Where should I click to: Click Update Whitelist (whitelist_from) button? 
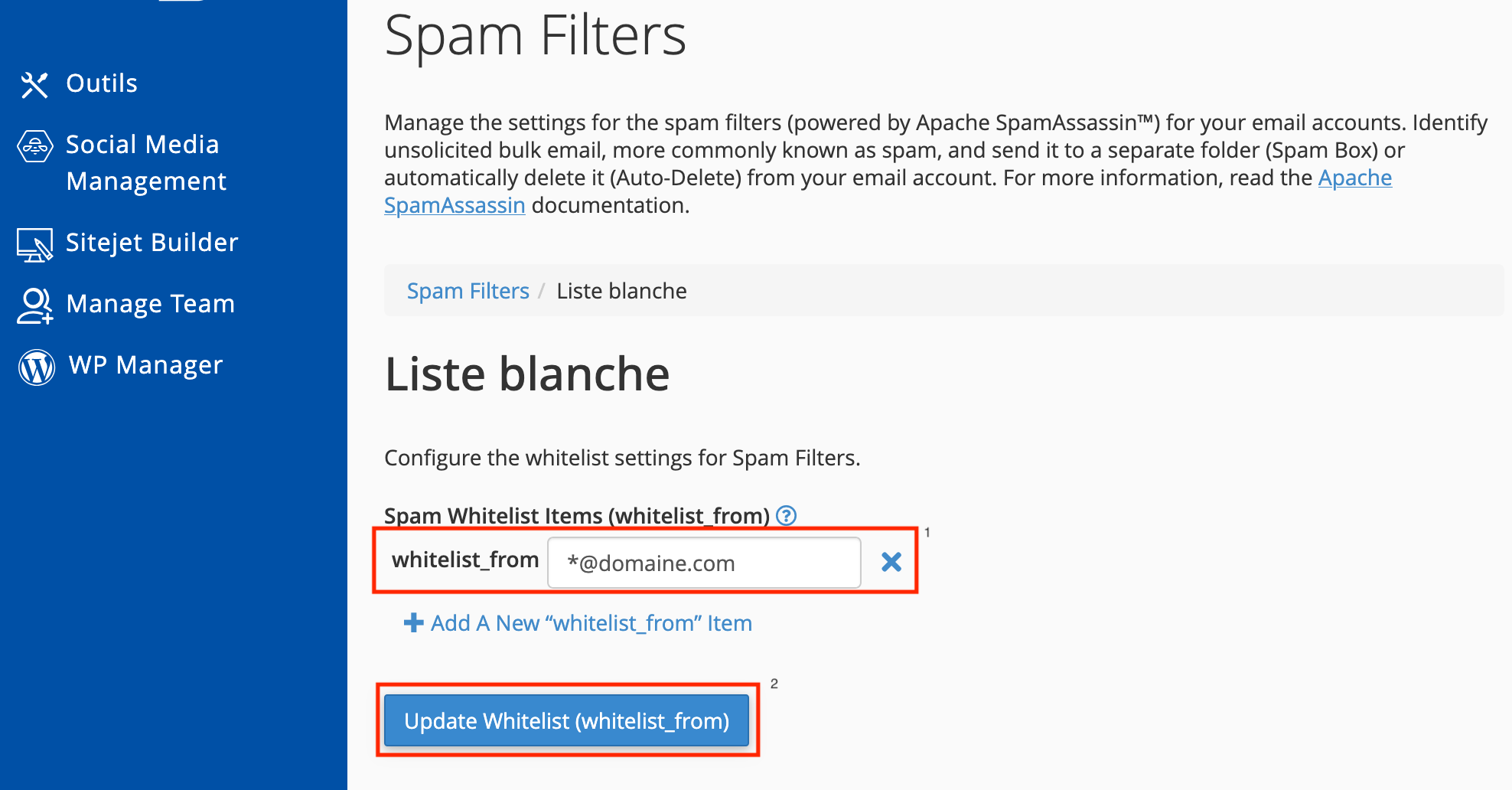566,720
